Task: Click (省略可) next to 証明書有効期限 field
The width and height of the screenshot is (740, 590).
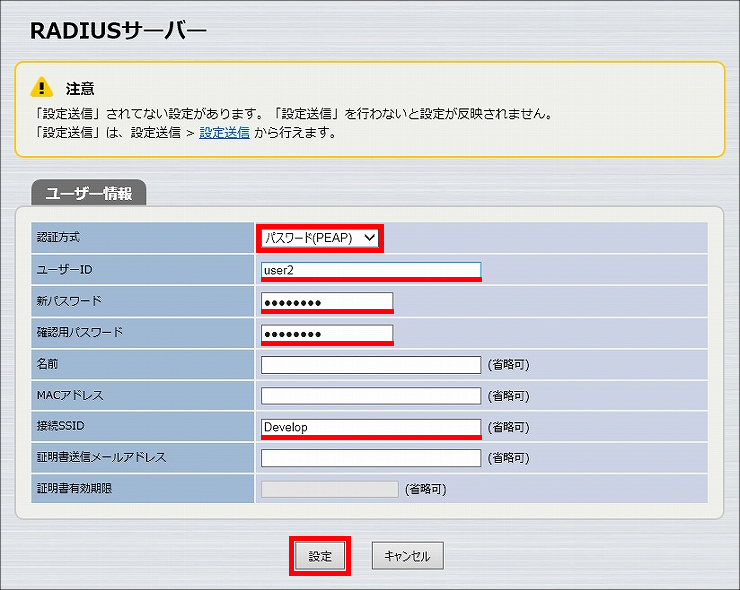Action: pos(426,489)
